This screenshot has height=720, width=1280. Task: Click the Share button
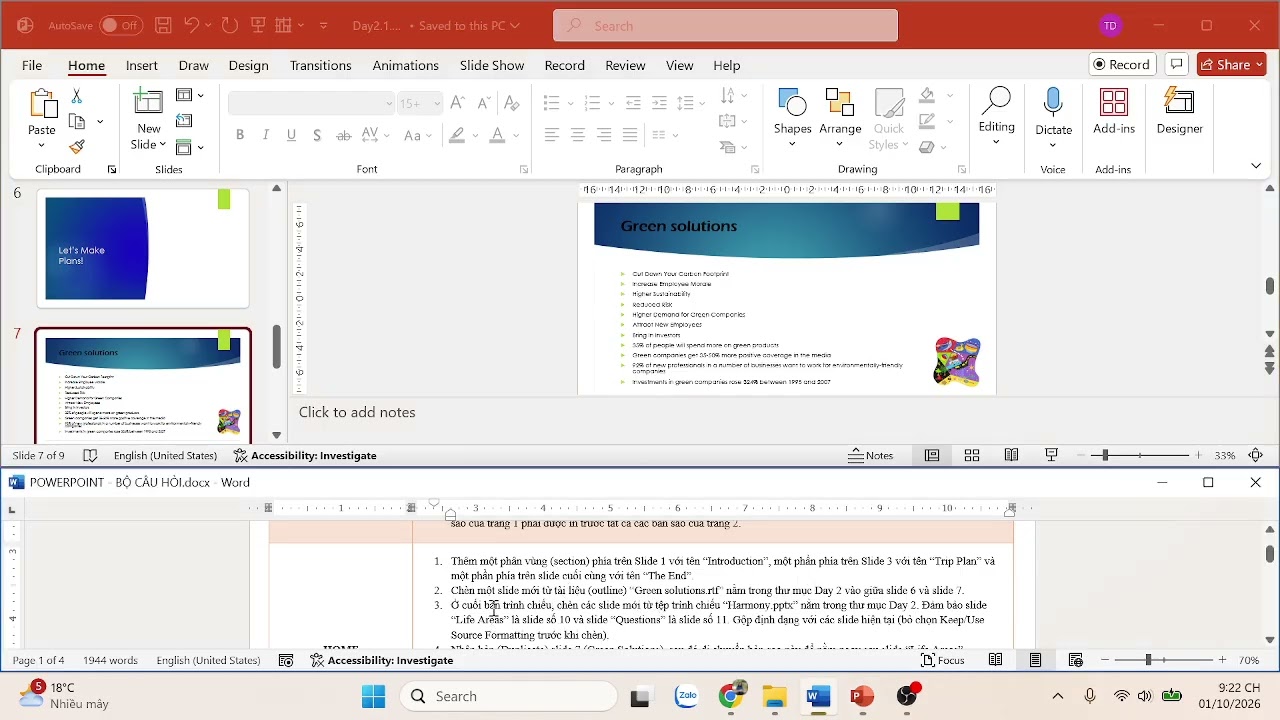point(1232,64)
